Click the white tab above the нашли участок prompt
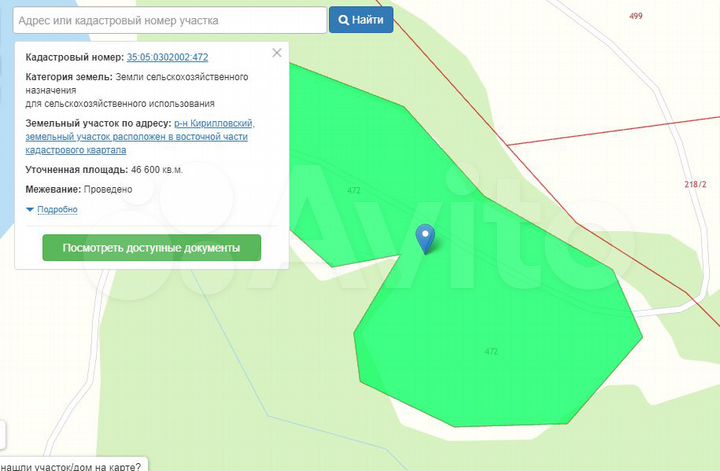The height and width of the screenshot is (471, 720). tap(2, 435)
